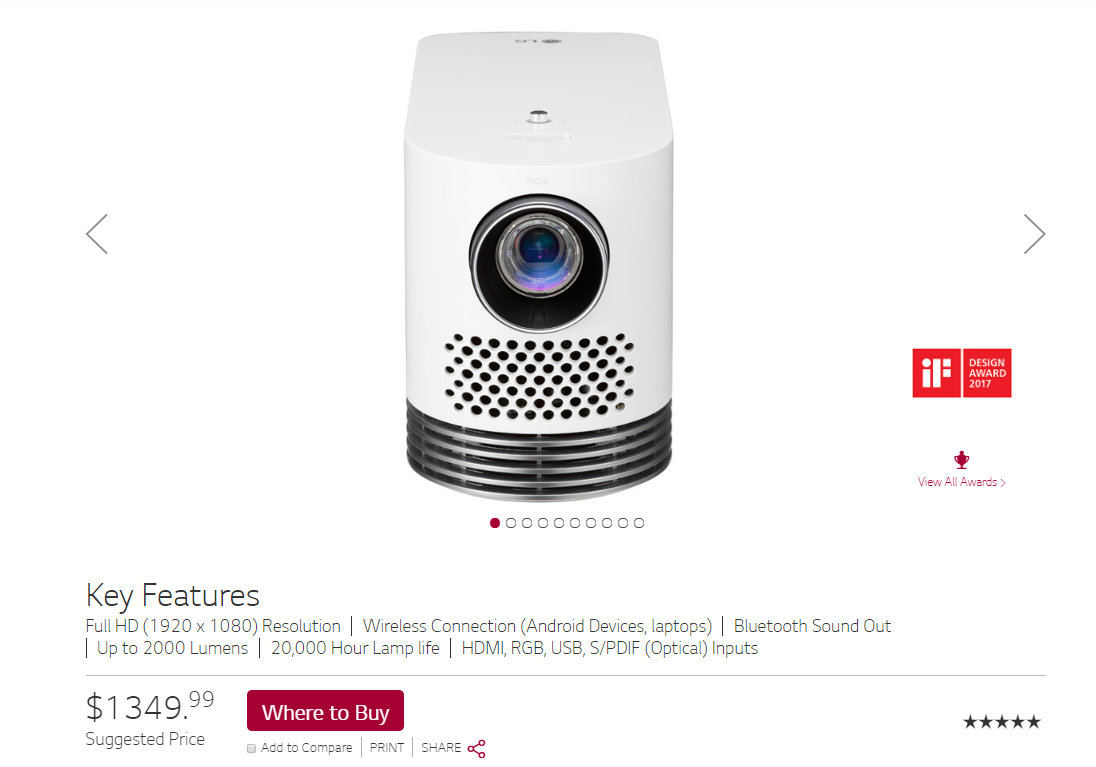The width and height of the screenshot is (1096, 767).
Task: Click the PRINT link
Action: coord(387,747)
